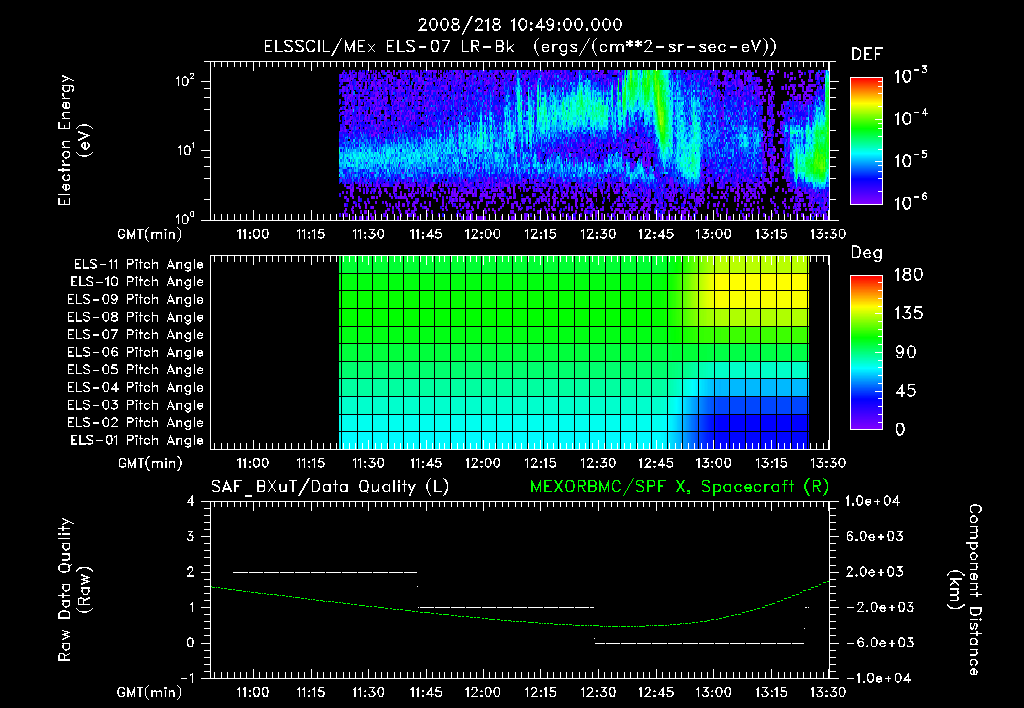Viewport: 1024px width, 708px height.
Task: Select the ELS-05 Pitch Angle row label
Action: click(135, 370)
